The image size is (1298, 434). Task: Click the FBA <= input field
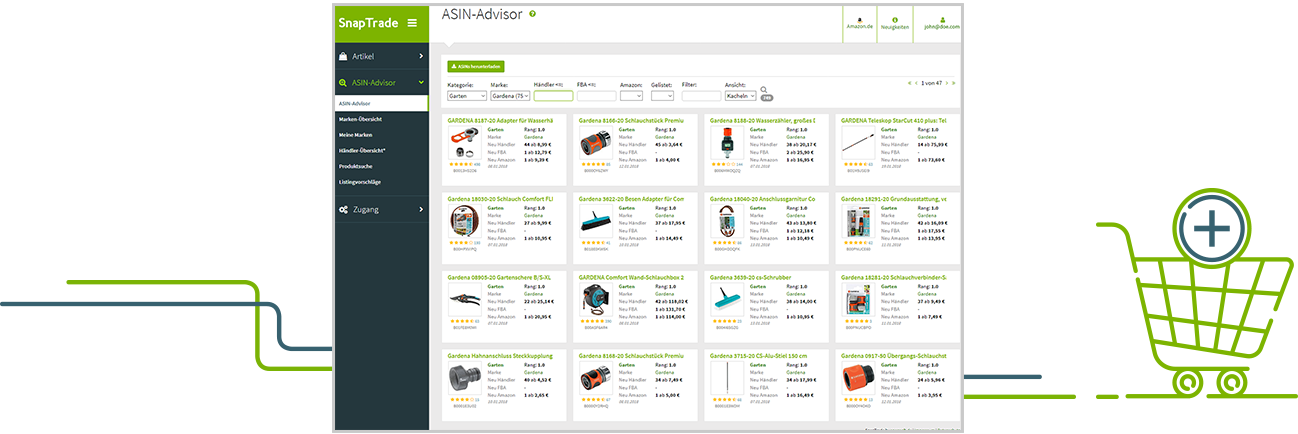pyautogui.click(x=596, y=96)
